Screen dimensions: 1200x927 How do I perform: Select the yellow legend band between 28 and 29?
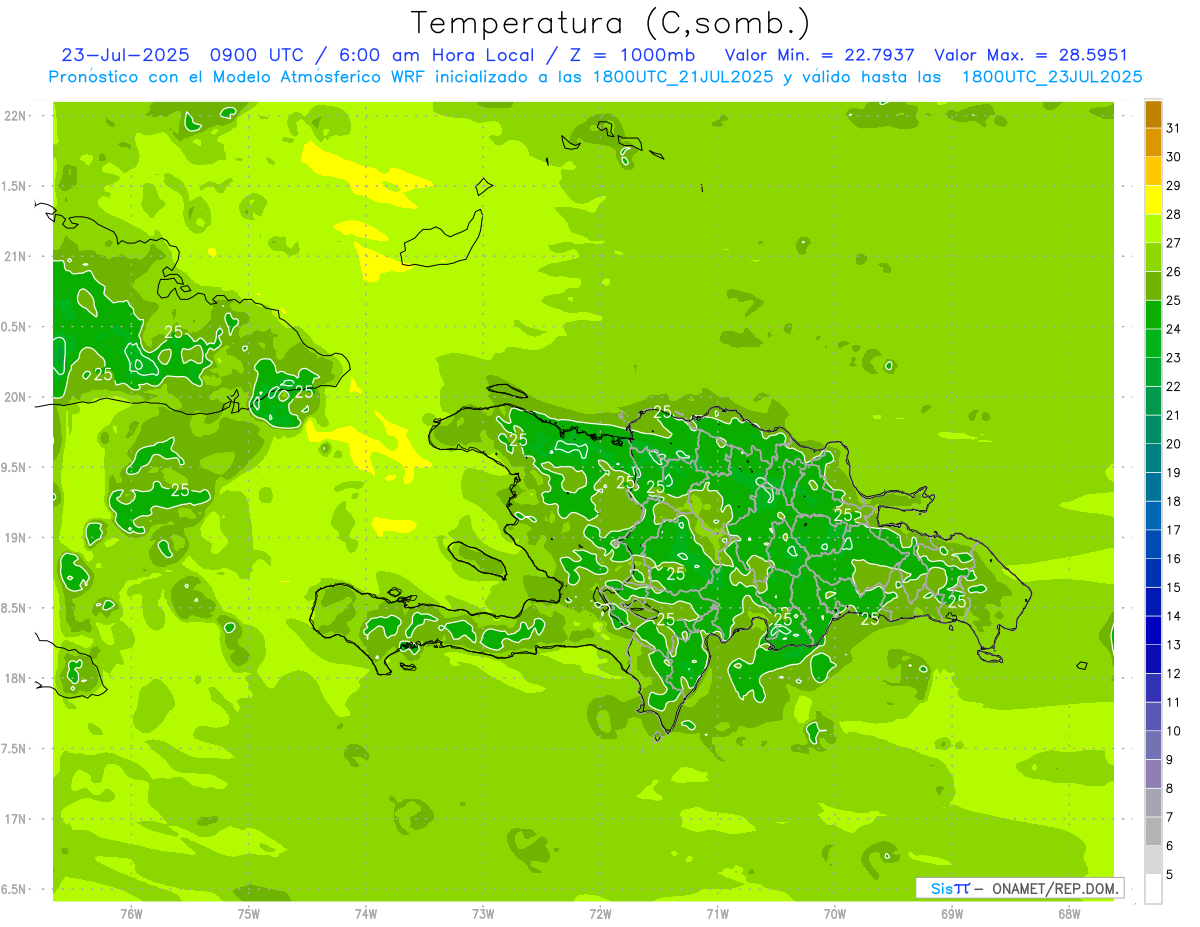click(x=1153, y=199)
